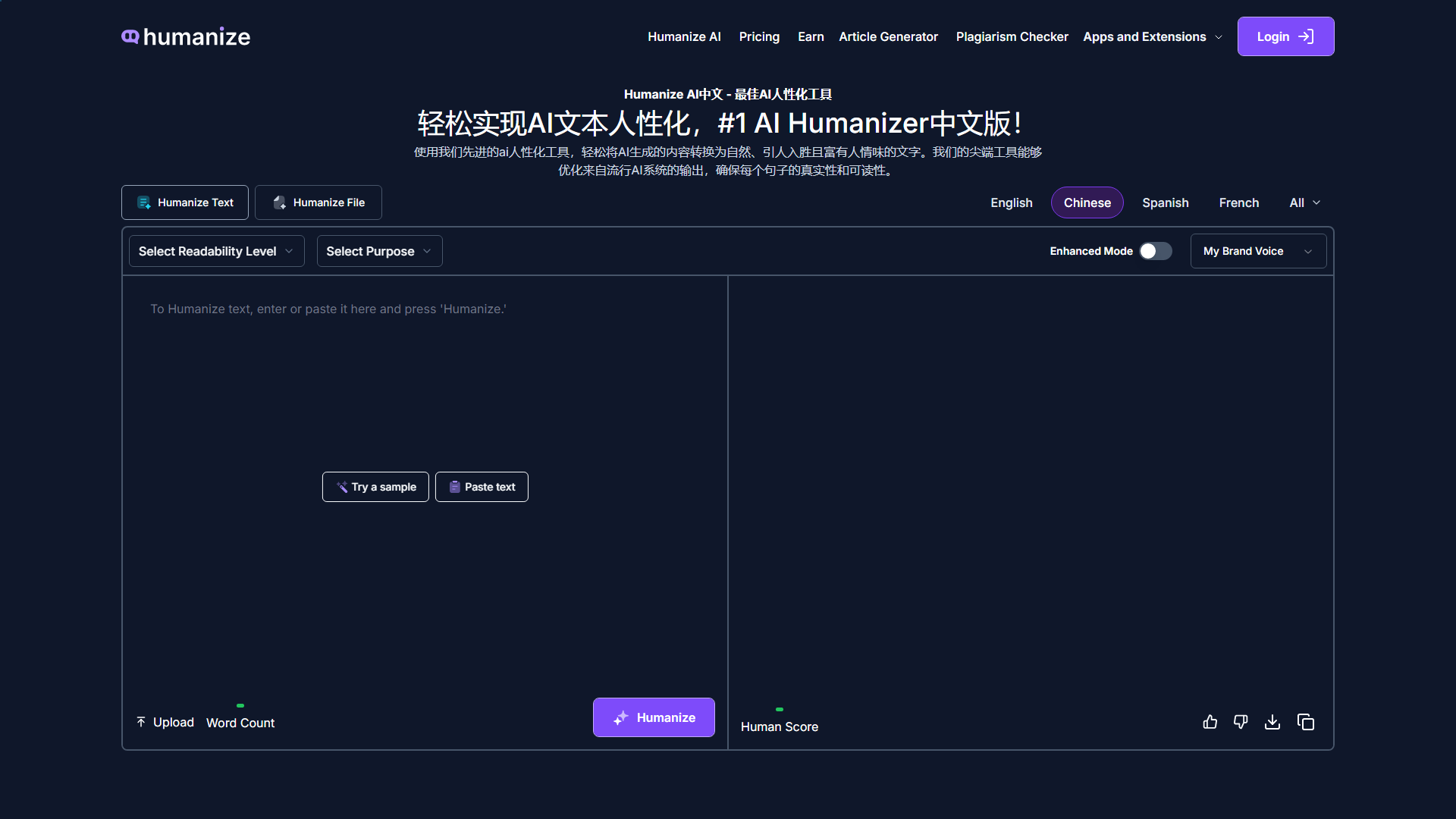This screenshot has width=1456, height=819.
Task: Select French language option
Action: (x=1239, y=202)
